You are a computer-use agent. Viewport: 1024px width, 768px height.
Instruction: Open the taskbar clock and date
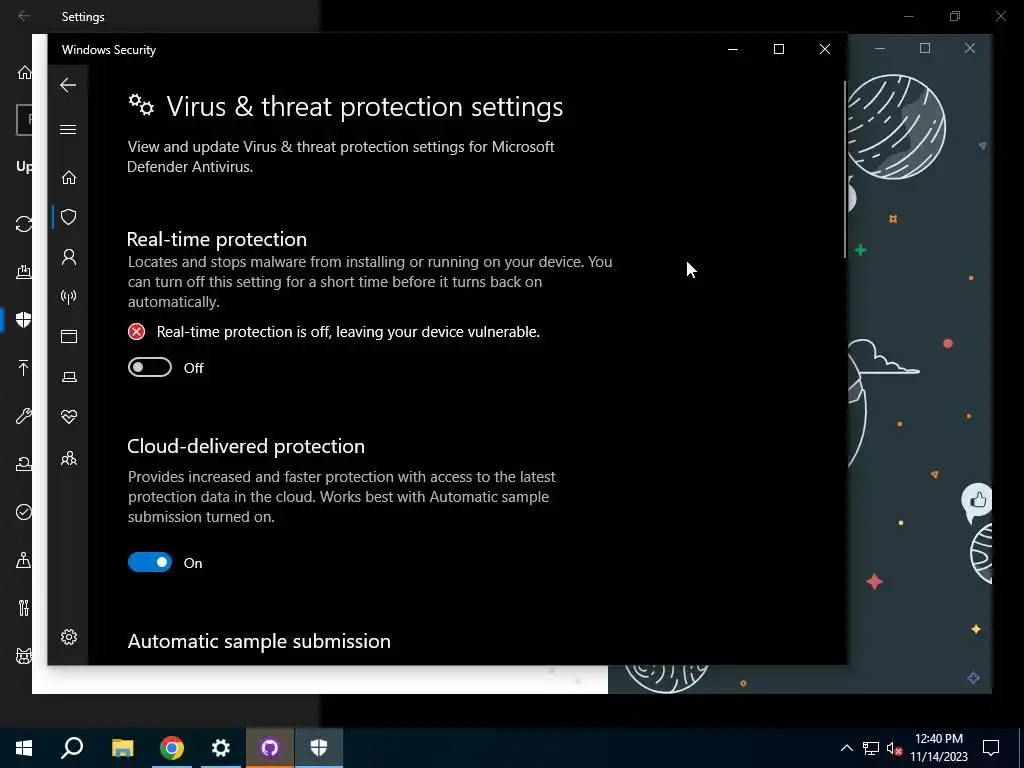tap(939, 748)
